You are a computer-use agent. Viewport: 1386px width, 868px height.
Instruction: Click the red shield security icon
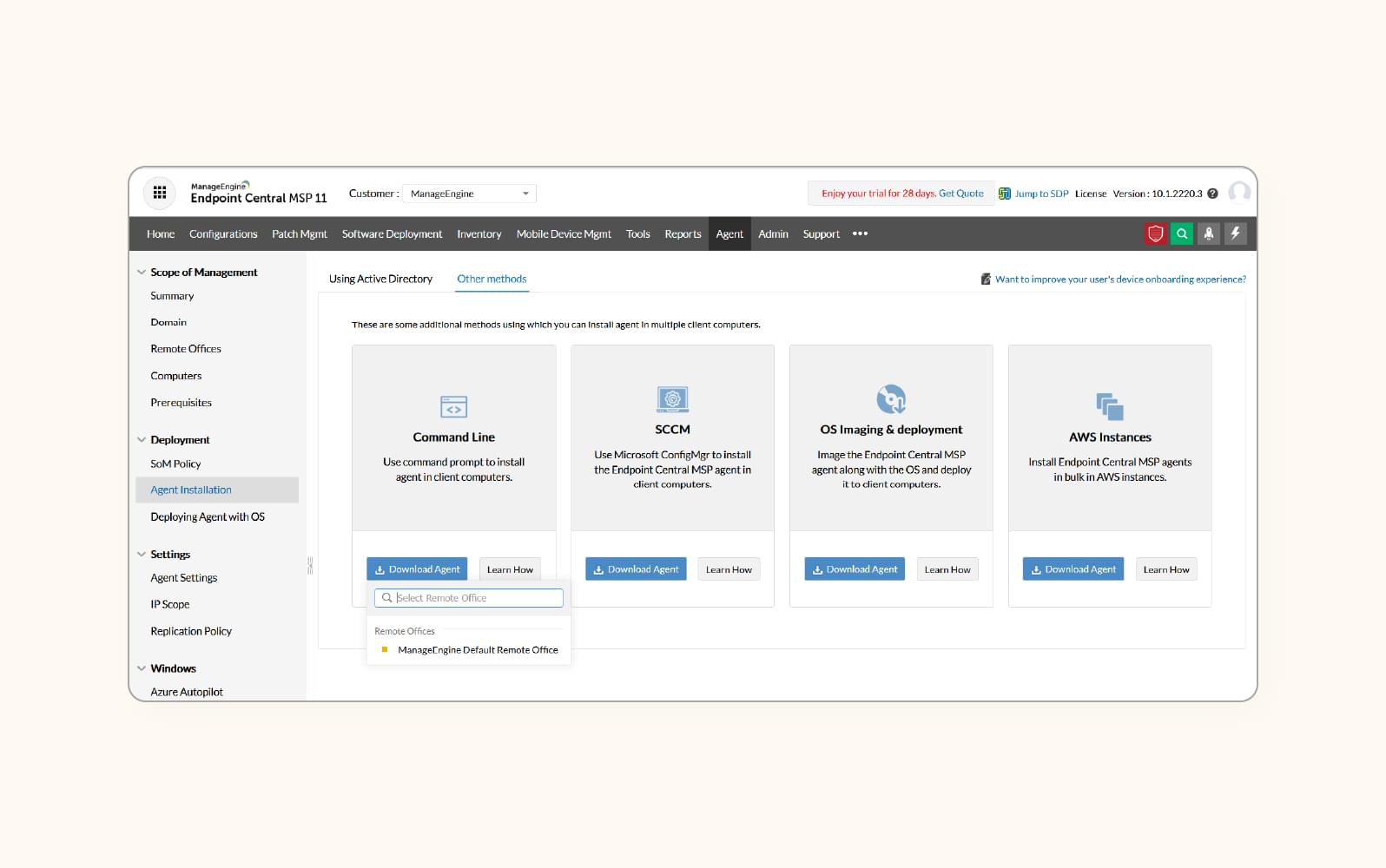point(1155,233)
